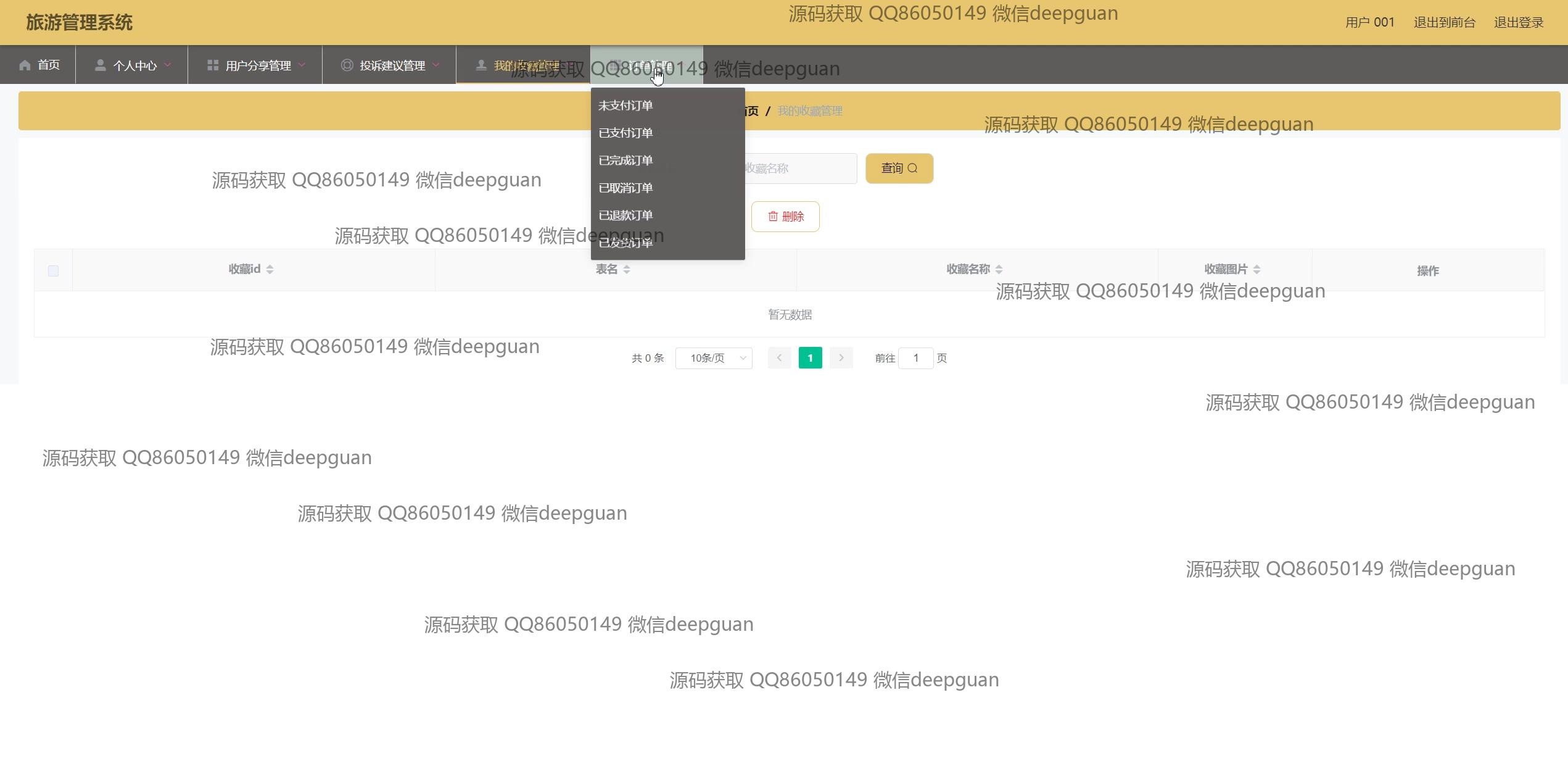Click the page jump number input field
This screenshot has width=1568, height=774.
[915, 358]
